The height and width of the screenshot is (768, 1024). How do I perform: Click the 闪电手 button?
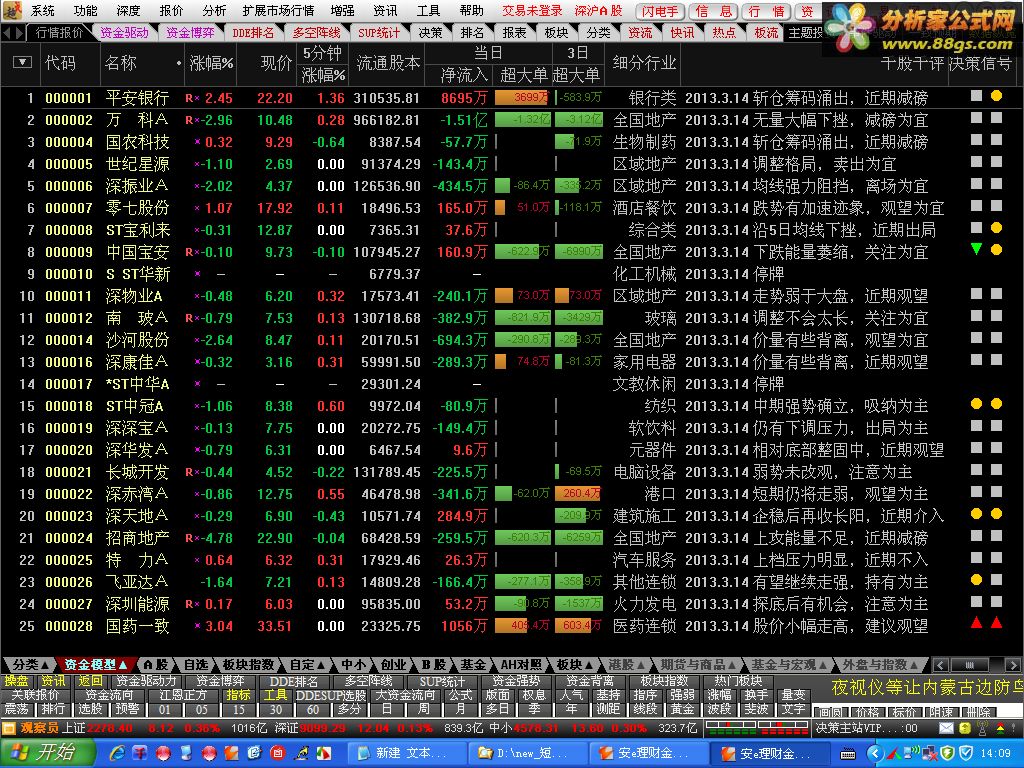tap(660, 11)
